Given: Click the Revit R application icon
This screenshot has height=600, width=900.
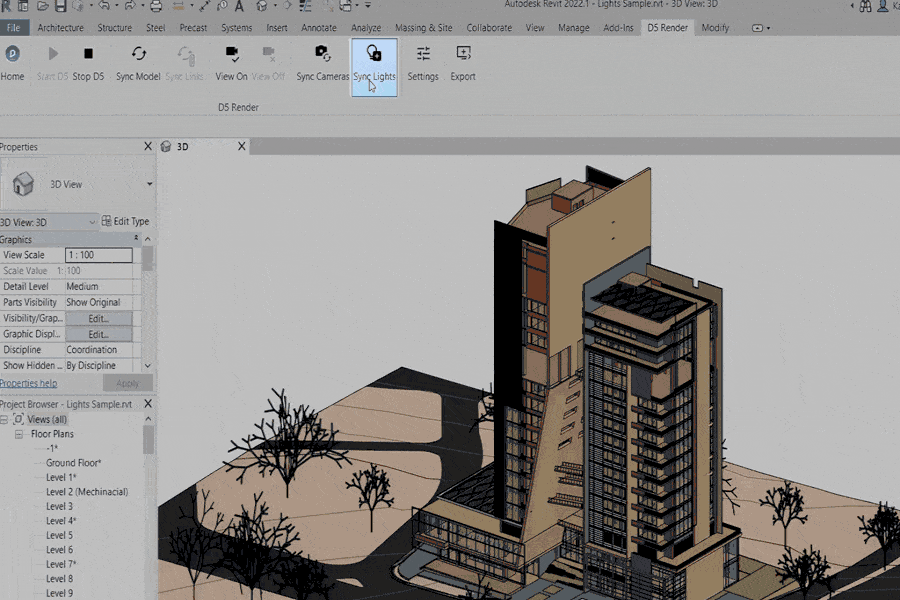Looking at the screenshot, I should [6, 6].
